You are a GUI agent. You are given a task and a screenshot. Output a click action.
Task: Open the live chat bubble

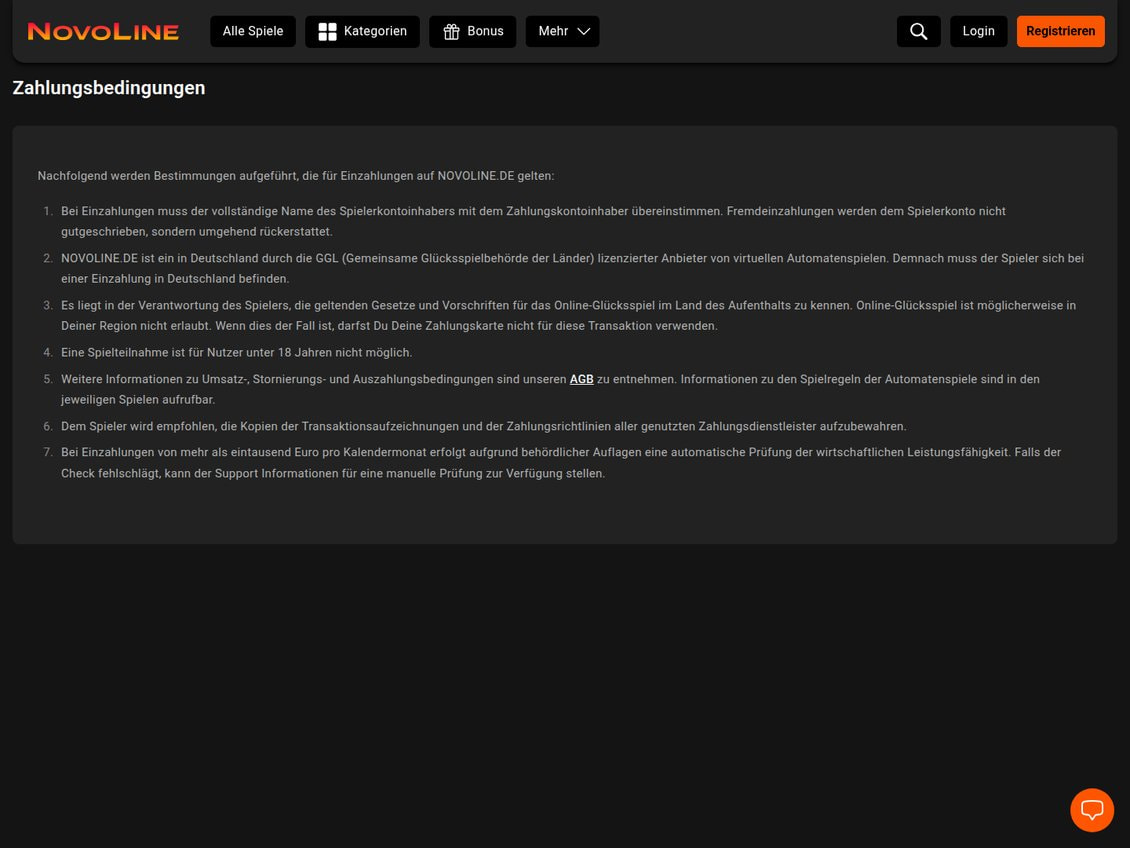pos(1092,810)
